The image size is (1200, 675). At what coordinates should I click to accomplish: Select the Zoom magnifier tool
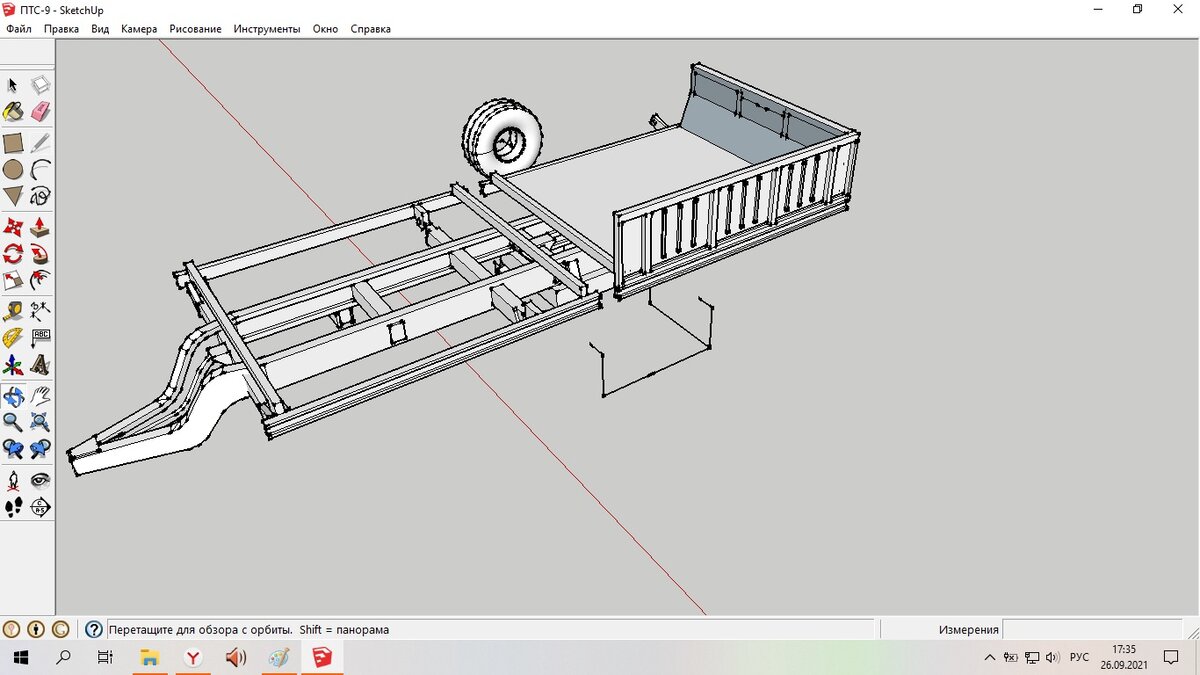13,422
